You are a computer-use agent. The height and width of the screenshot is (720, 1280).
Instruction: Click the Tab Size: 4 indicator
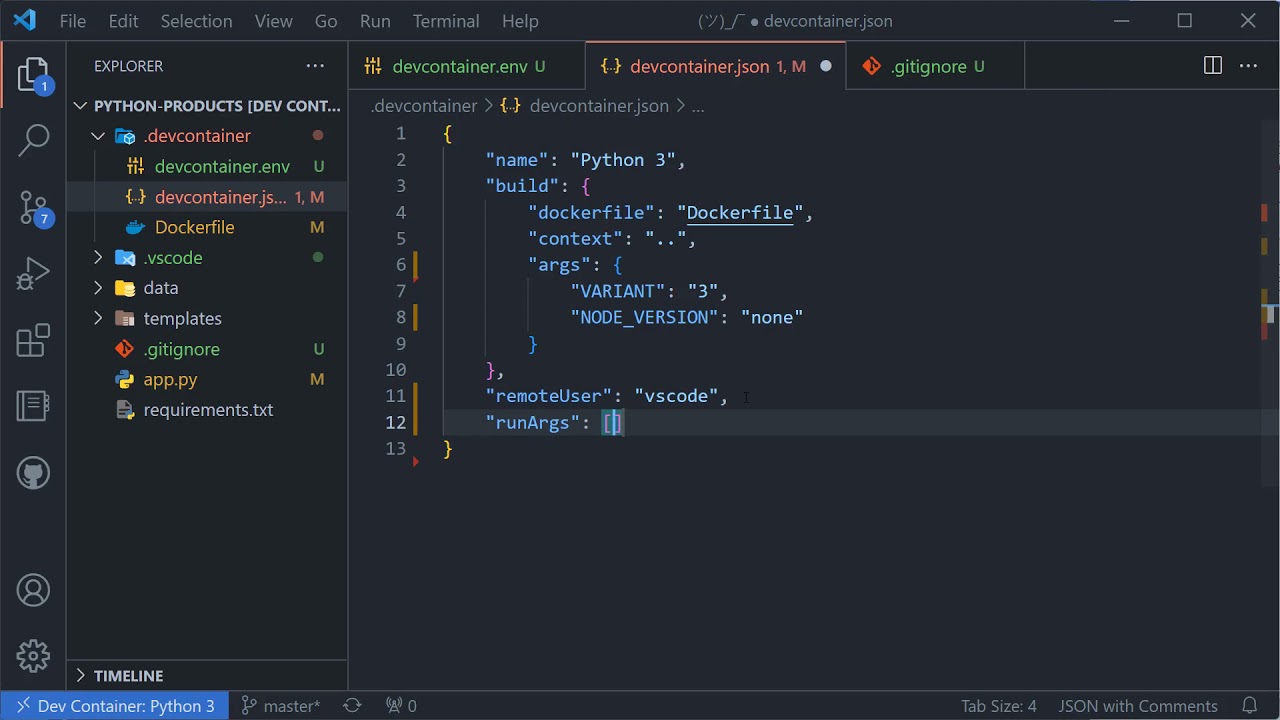tap(998, 706)
